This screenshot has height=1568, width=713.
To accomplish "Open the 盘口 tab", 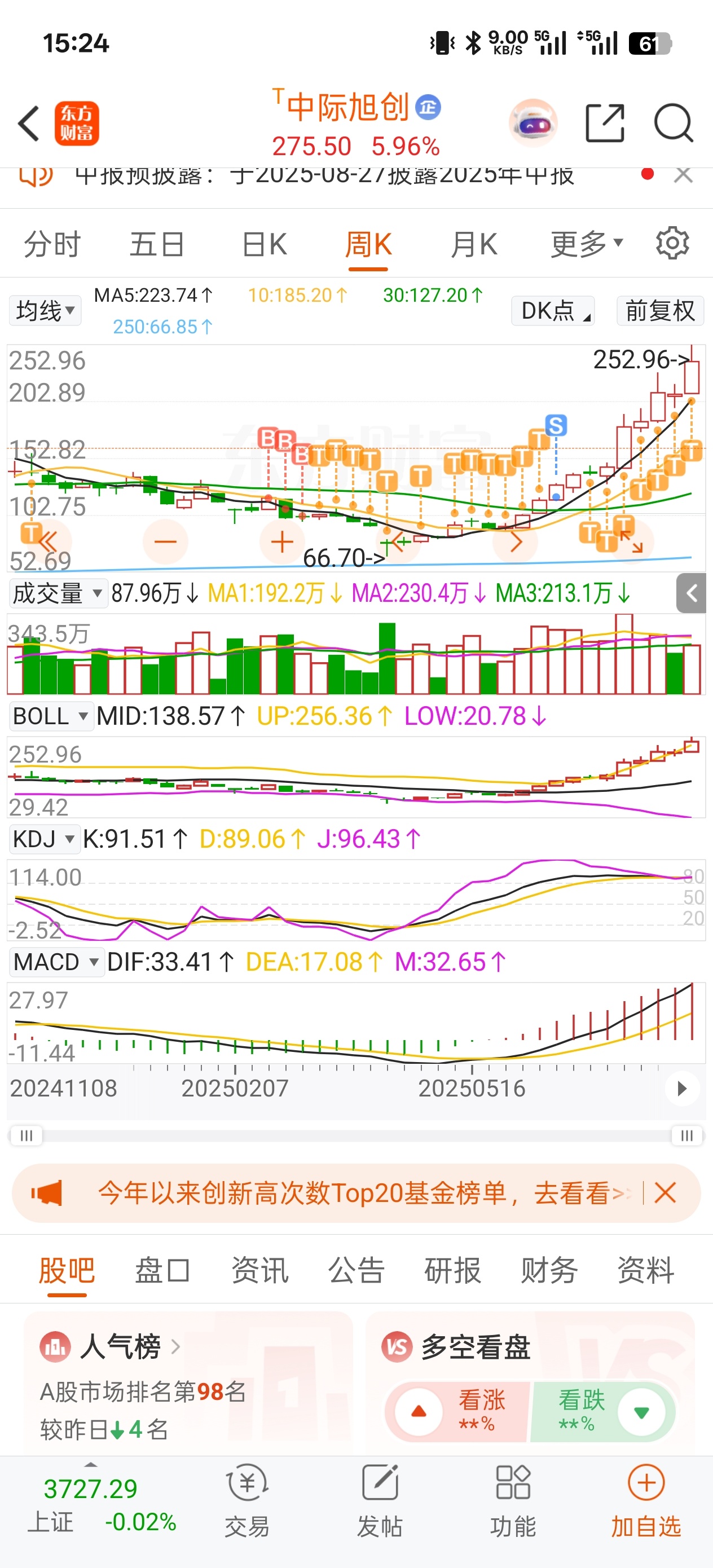I will click(162, 1270).
